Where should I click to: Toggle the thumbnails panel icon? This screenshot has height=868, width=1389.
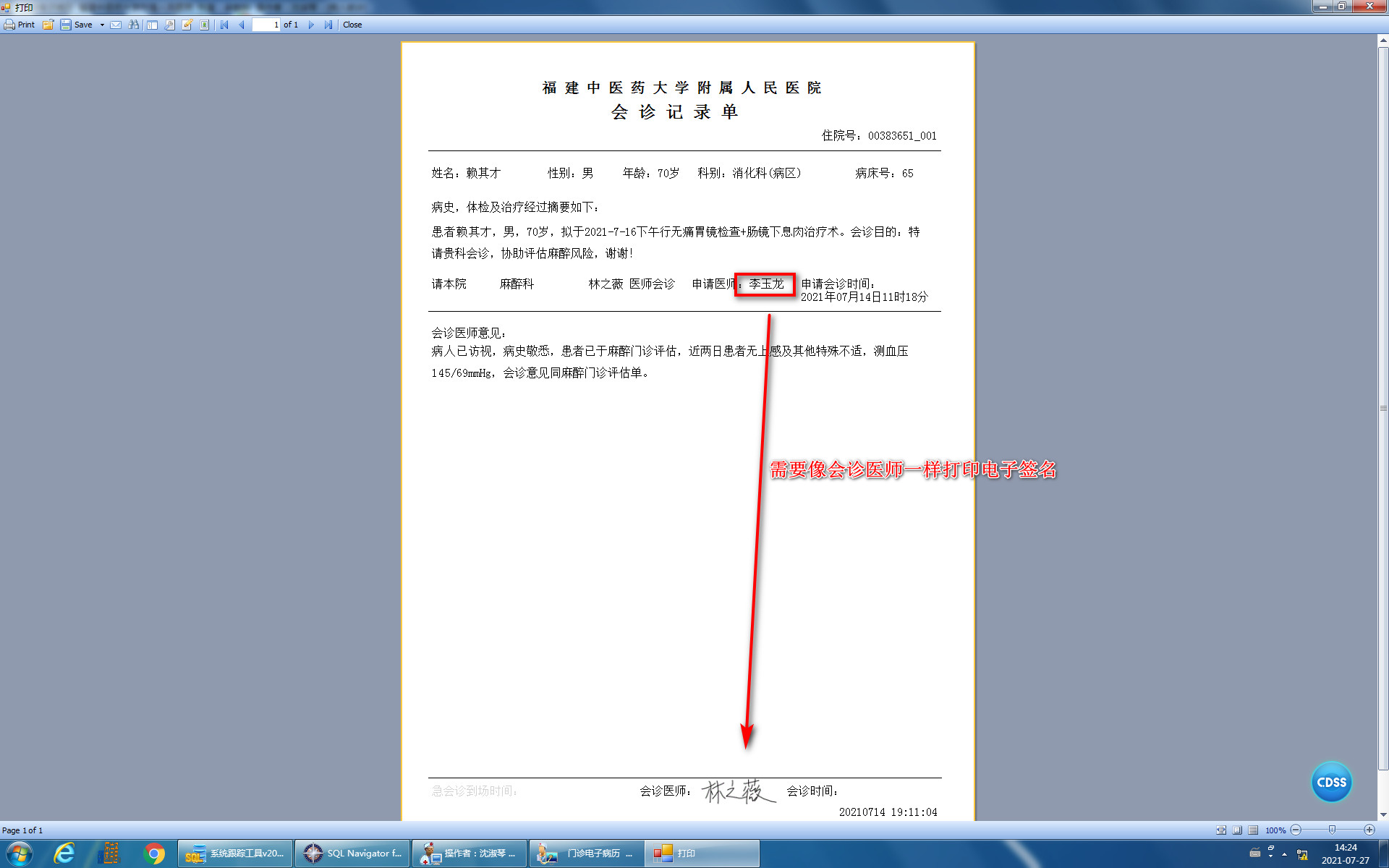point(152,25)
